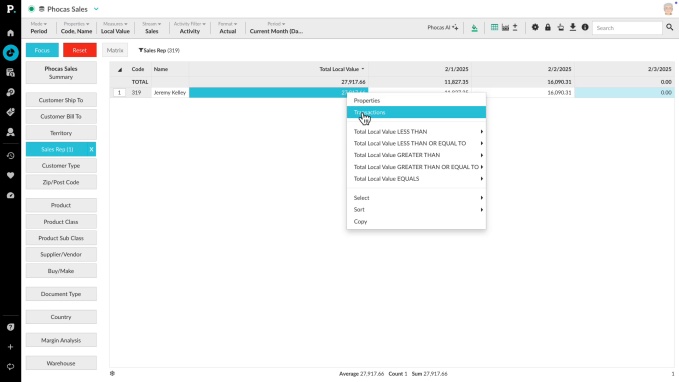Select the Warehouse dimension button

click(61, 363)
